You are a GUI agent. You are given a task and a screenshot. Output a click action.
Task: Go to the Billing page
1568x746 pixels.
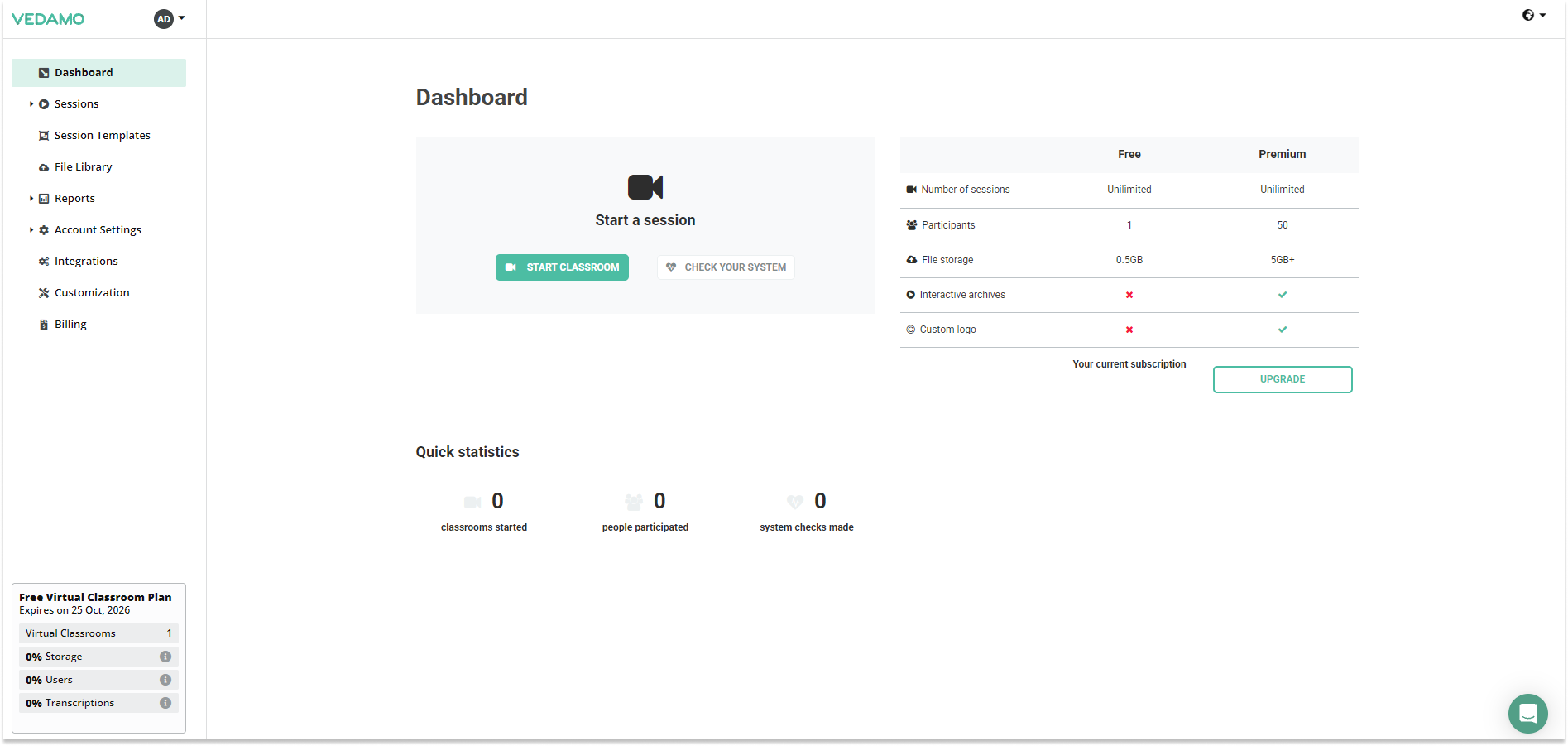click(x=70, y=325)
